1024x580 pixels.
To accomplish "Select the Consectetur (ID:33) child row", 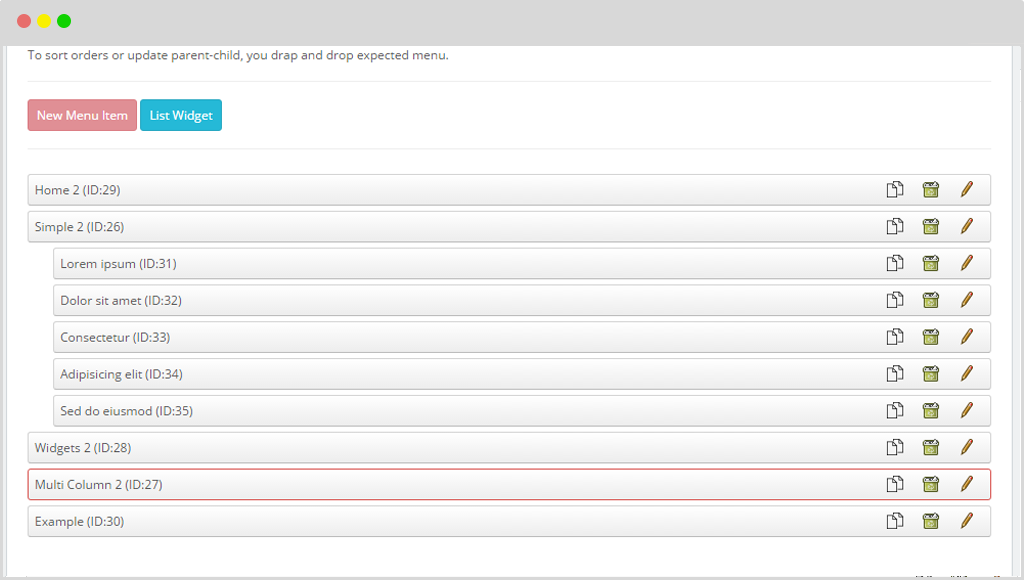I will [x=521, y=337].
